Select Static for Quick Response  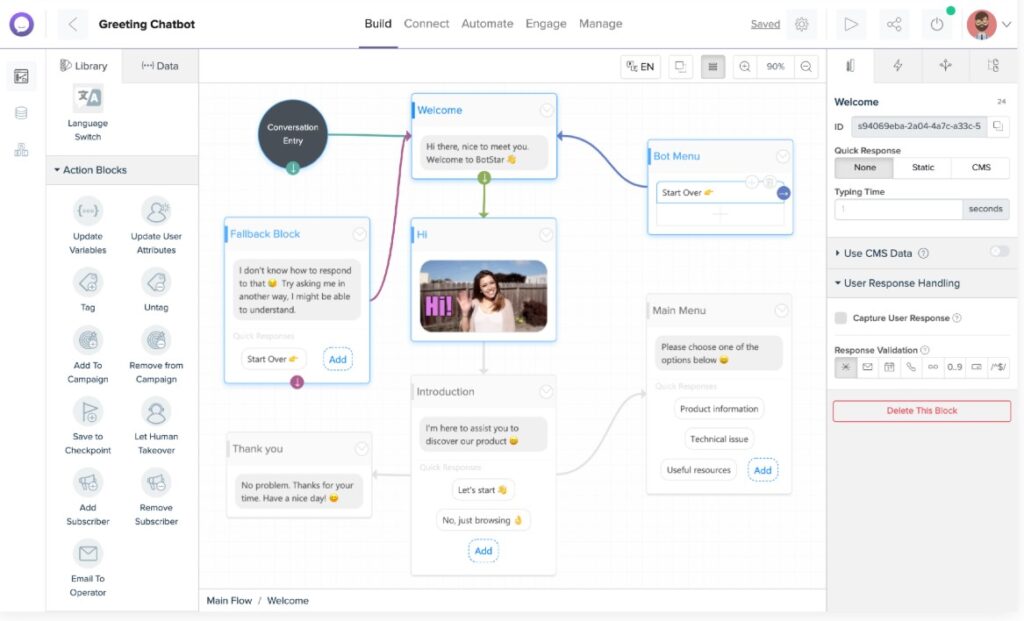tap(922, 168)
